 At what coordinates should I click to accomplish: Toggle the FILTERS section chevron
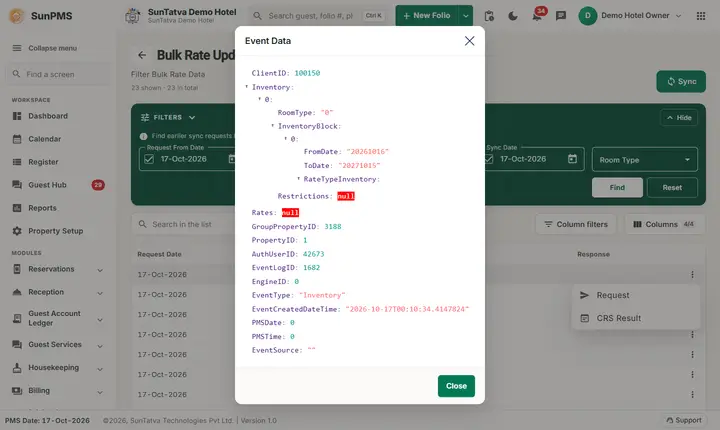coord(192,118)
